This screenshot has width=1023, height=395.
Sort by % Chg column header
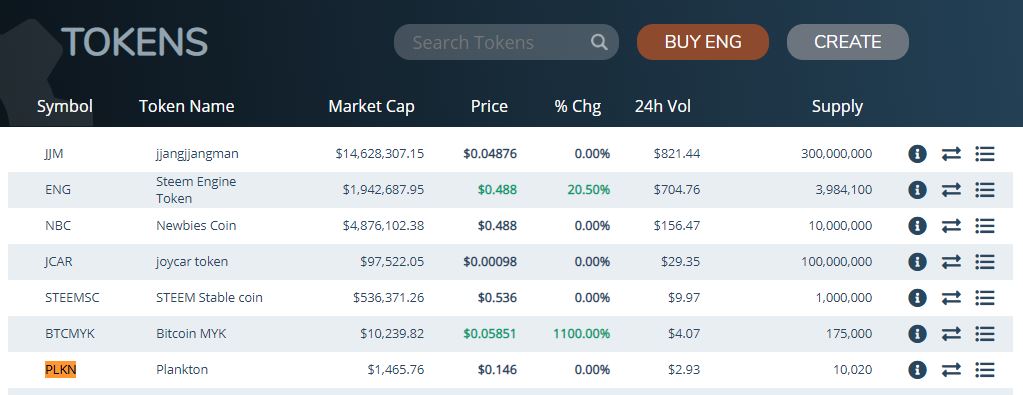tap(578, 106)
